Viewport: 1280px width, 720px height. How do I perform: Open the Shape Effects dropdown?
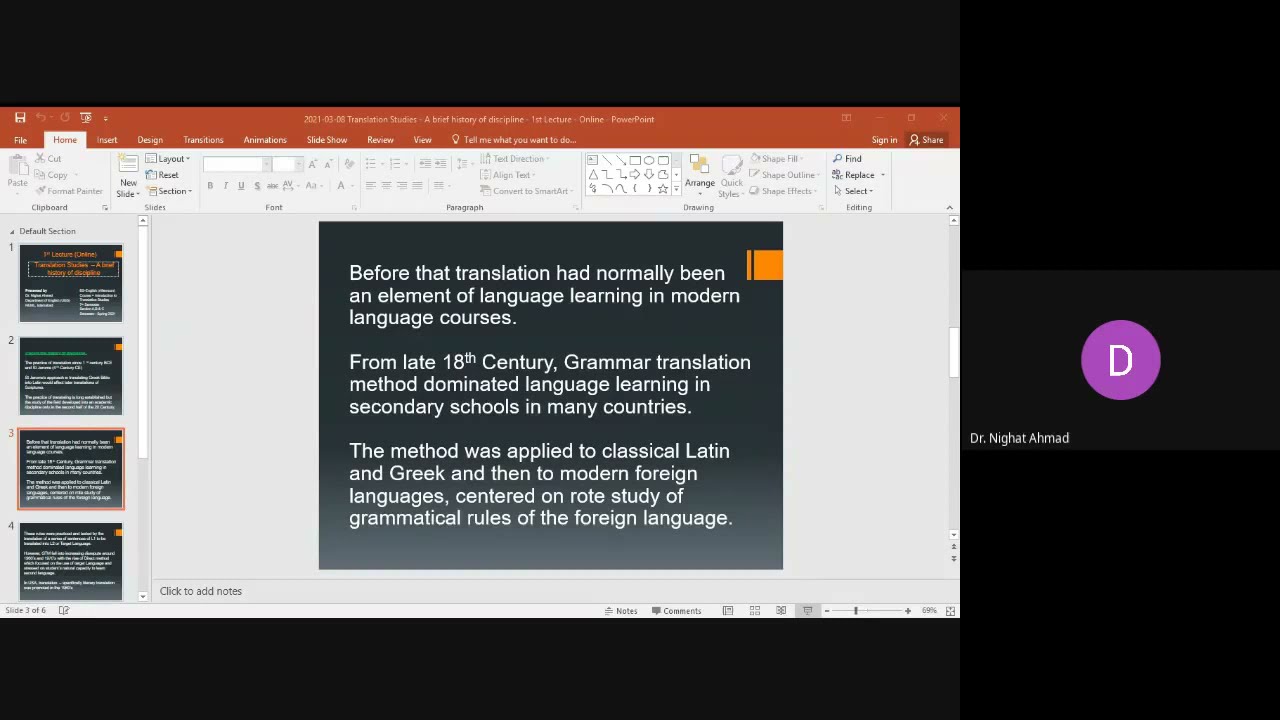coord(785,191)
